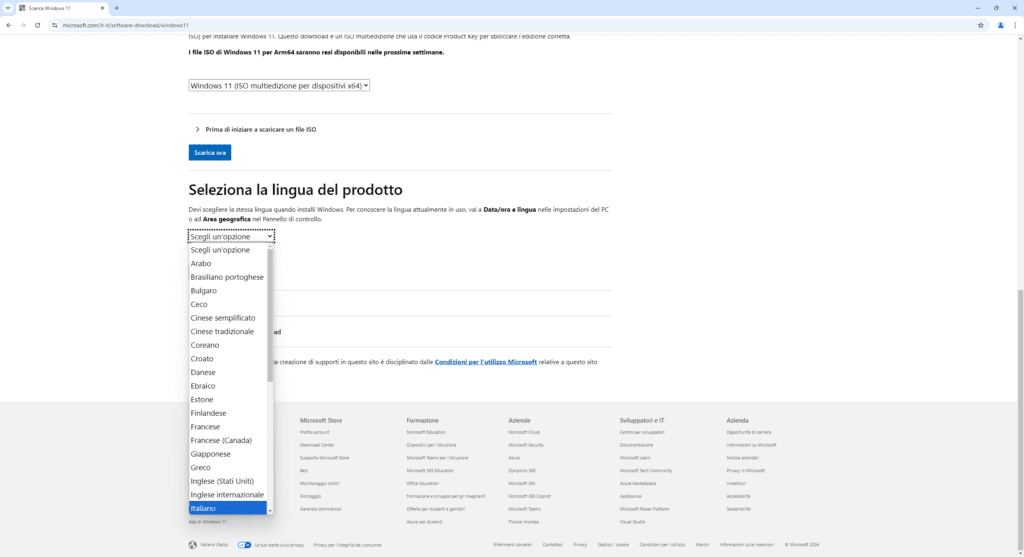Open Sostenibilità footer link

pos(738,509)
